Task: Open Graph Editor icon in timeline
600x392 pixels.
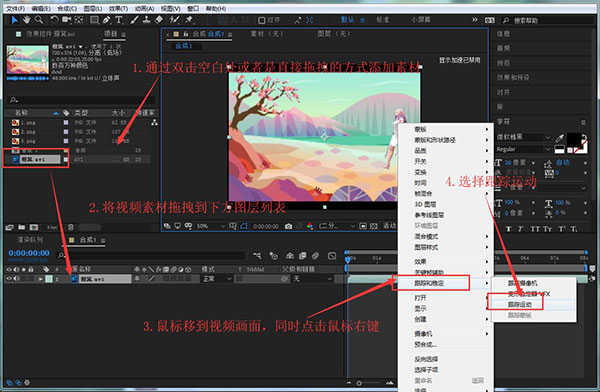Action: 332,255
